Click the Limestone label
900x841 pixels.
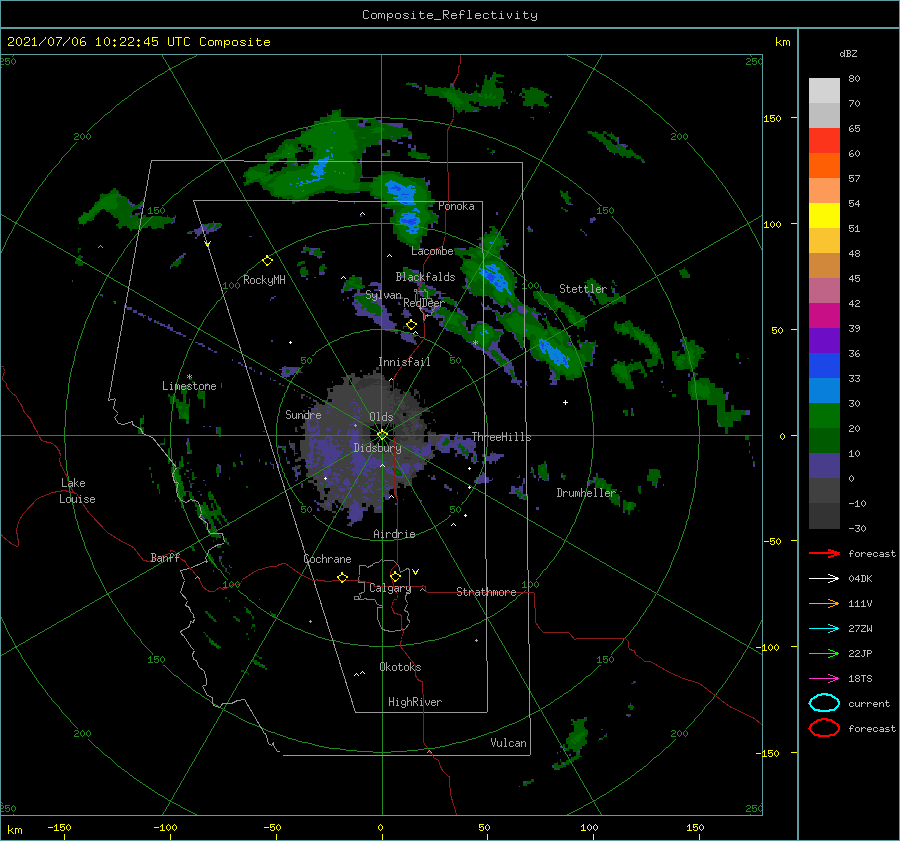[x=189, y=386]
